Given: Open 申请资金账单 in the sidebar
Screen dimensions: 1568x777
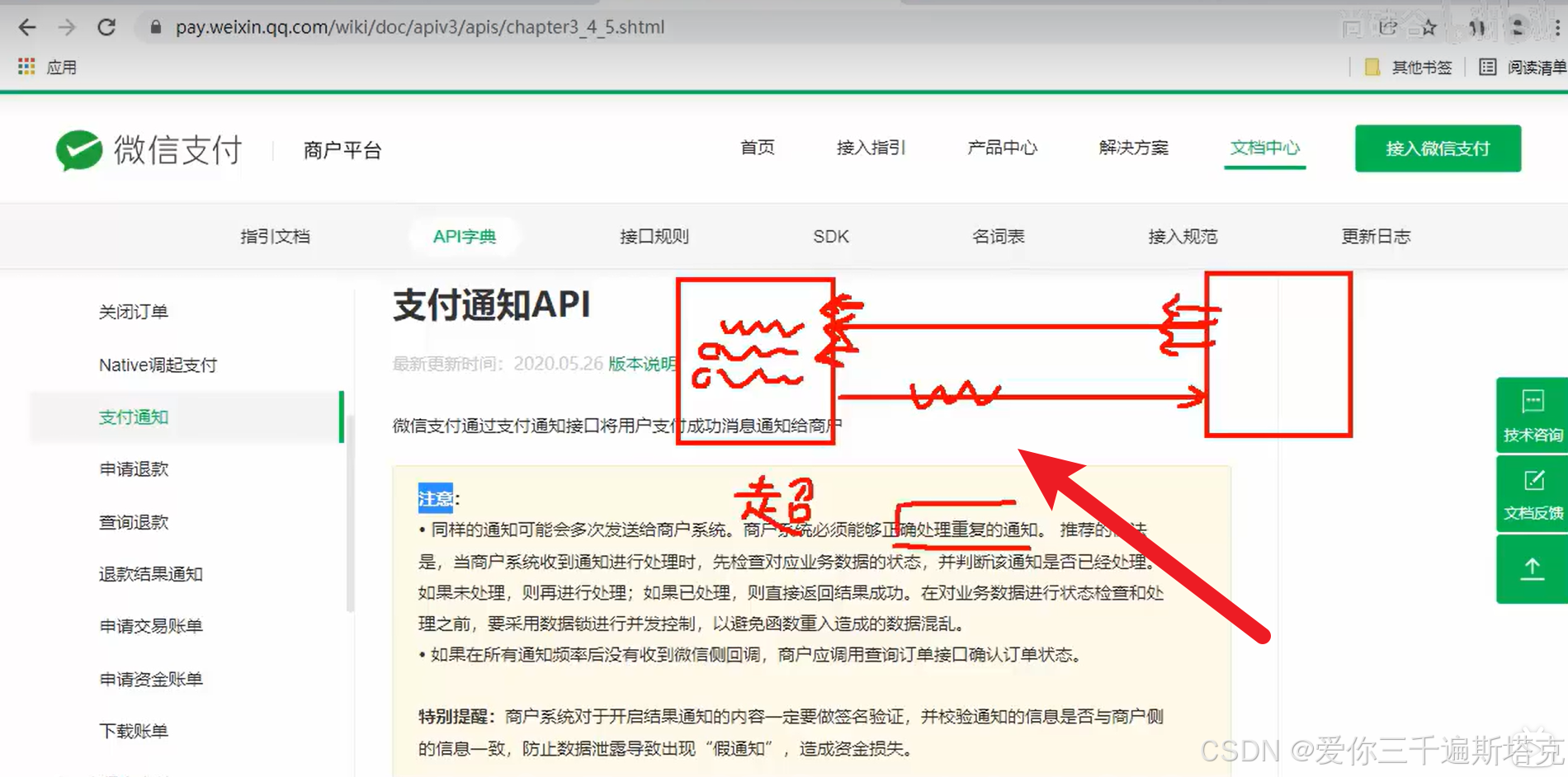Looking at the screenshot, I should pyautogui.click(x=150, y=679).
